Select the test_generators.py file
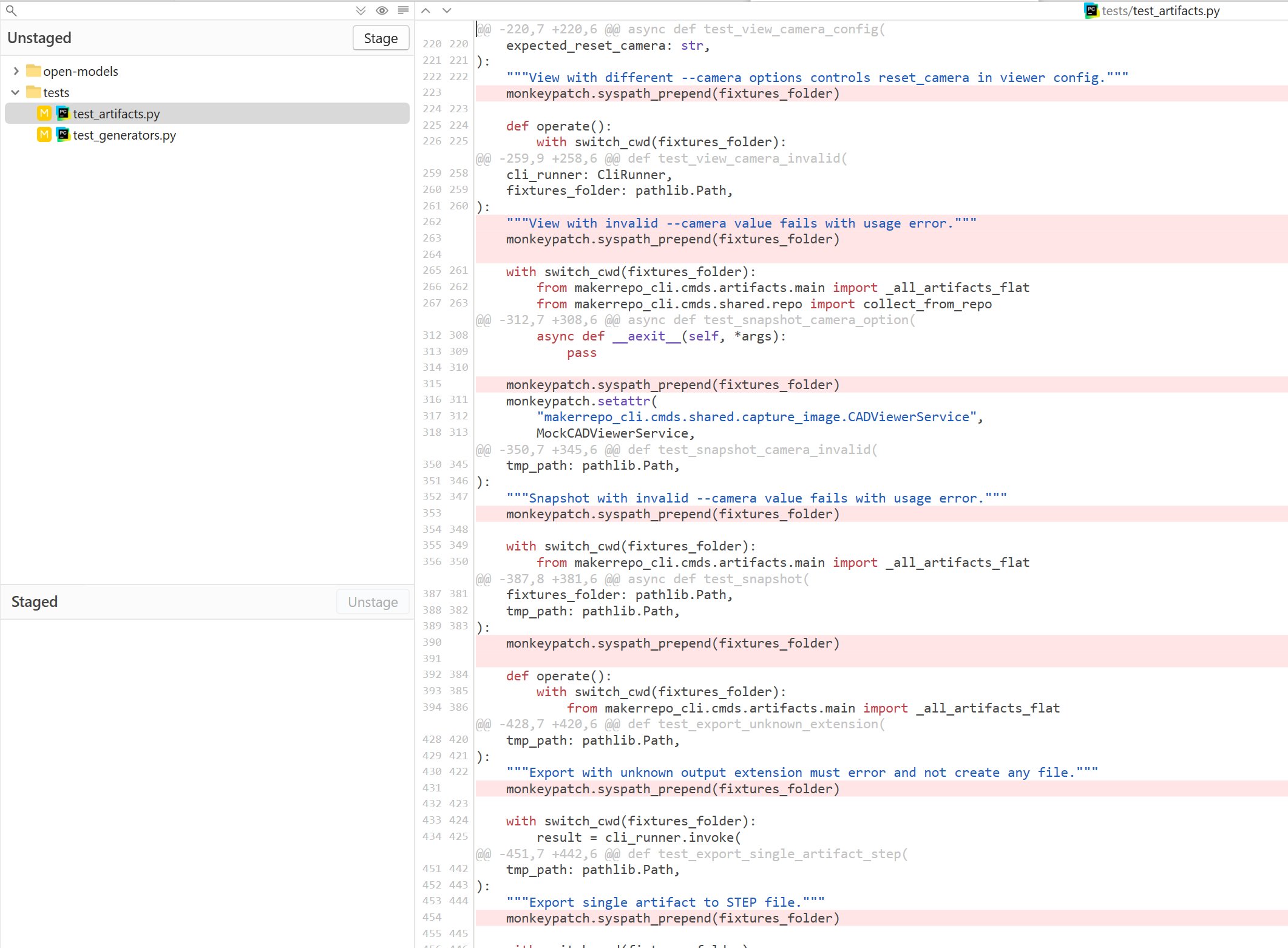 [x=124, y=135]
